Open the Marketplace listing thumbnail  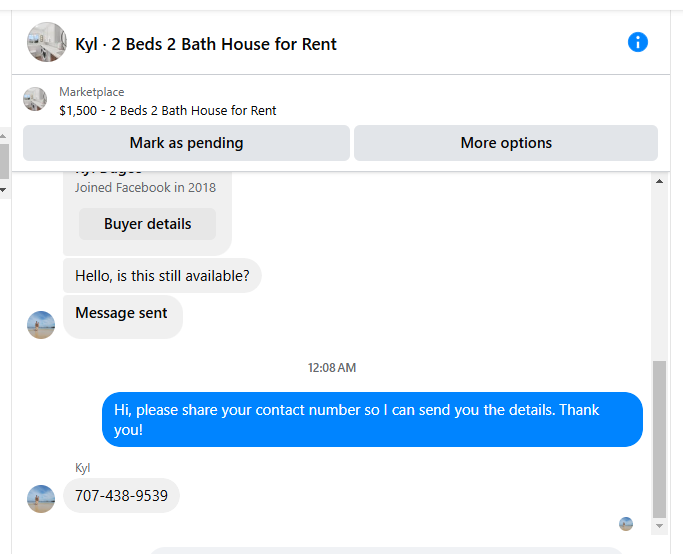[35, 99]
